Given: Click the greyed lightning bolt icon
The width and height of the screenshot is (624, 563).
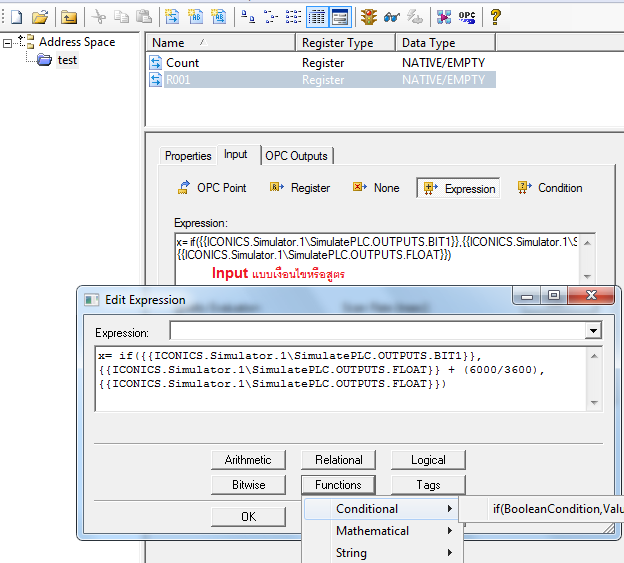Looking at the screenshot, I should (415, 17).
